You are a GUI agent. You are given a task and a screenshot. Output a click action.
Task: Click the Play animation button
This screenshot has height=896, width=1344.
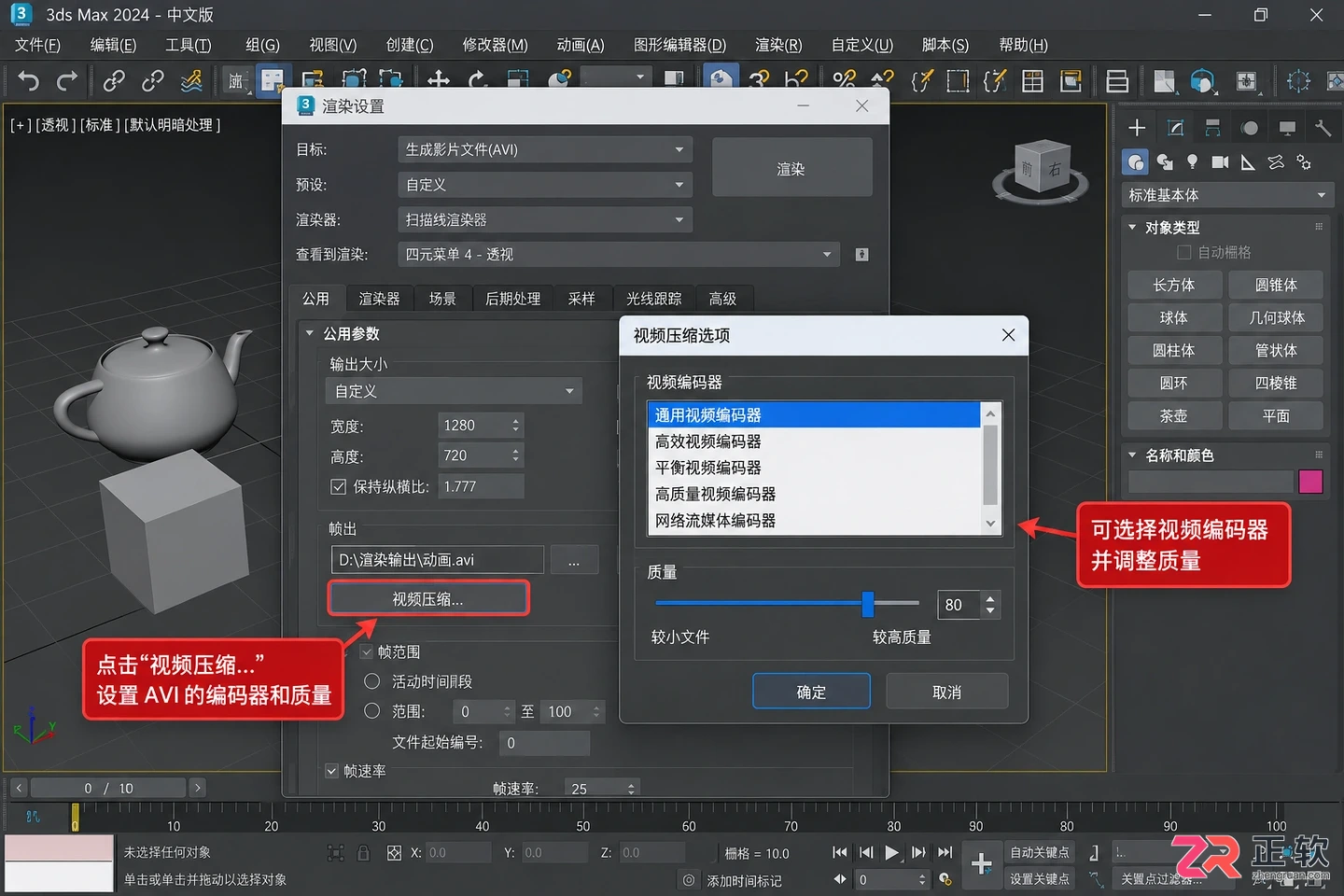[892, 852]
